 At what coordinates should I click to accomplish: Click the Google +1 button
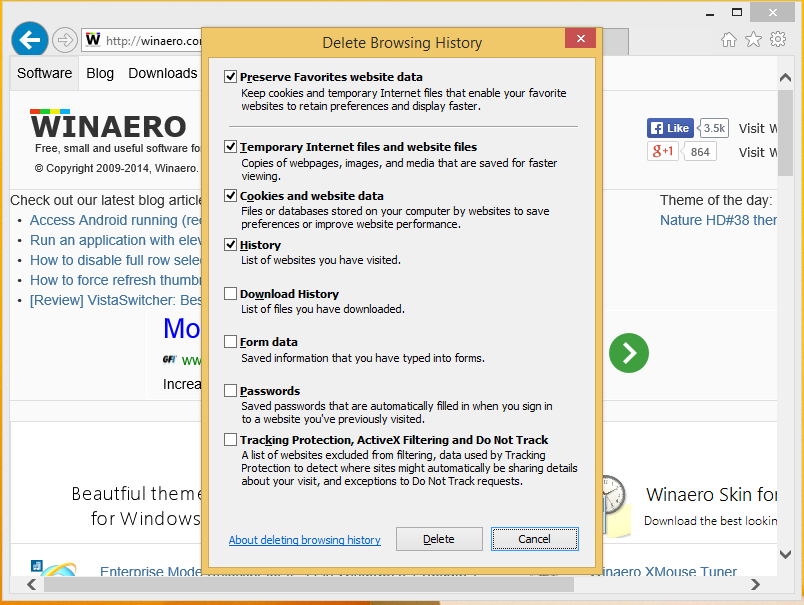[662, 151]
